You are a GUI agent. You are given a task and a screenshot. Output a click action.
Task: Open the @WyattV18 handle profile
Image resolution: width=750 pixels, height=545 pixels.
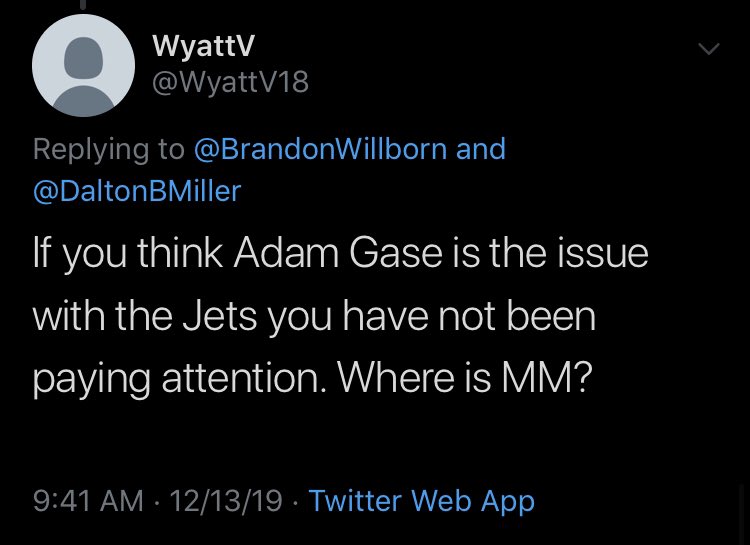point(230,84)
